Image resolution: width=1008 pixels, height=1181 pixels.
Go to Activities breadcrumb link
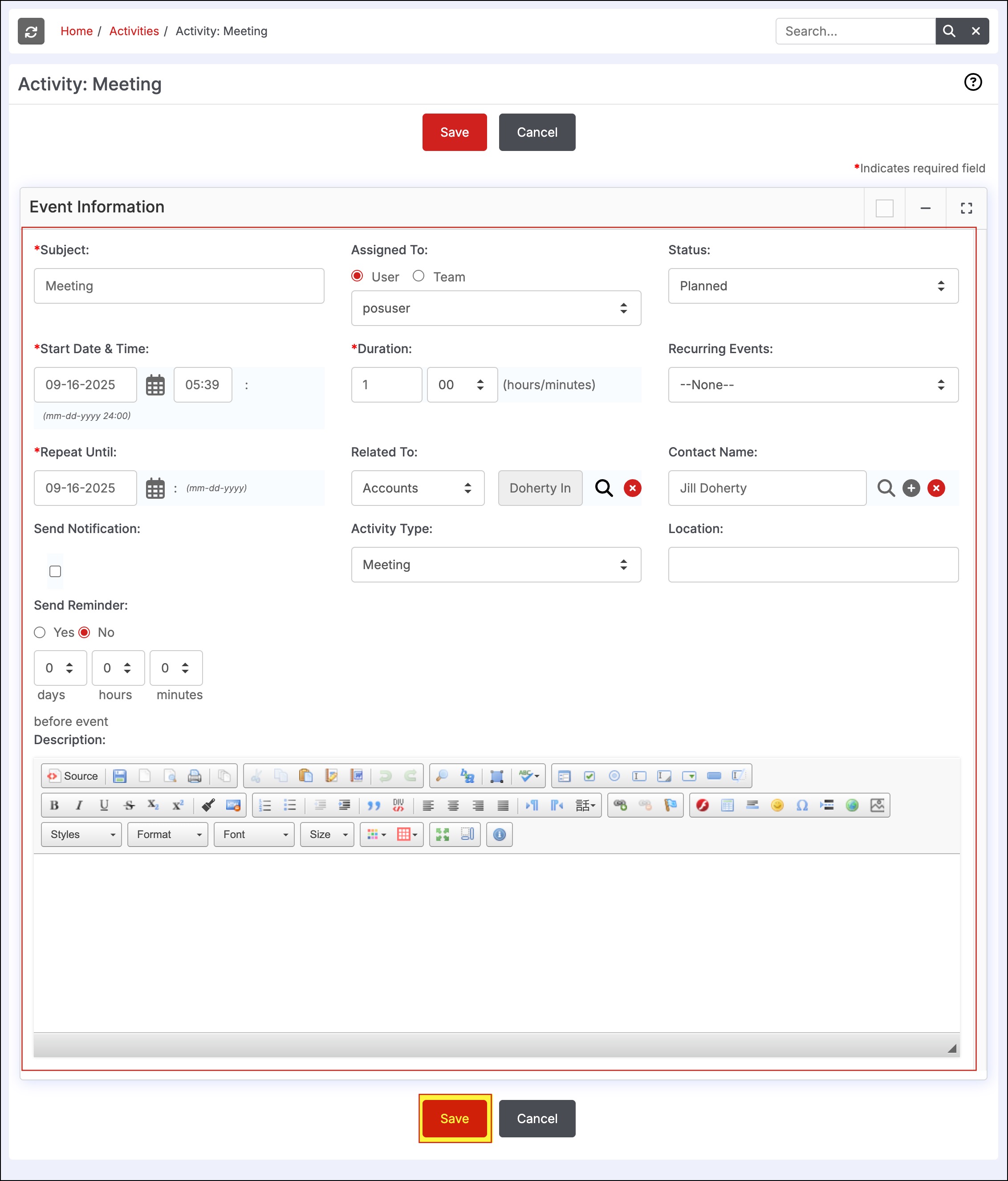click(134, 31)
